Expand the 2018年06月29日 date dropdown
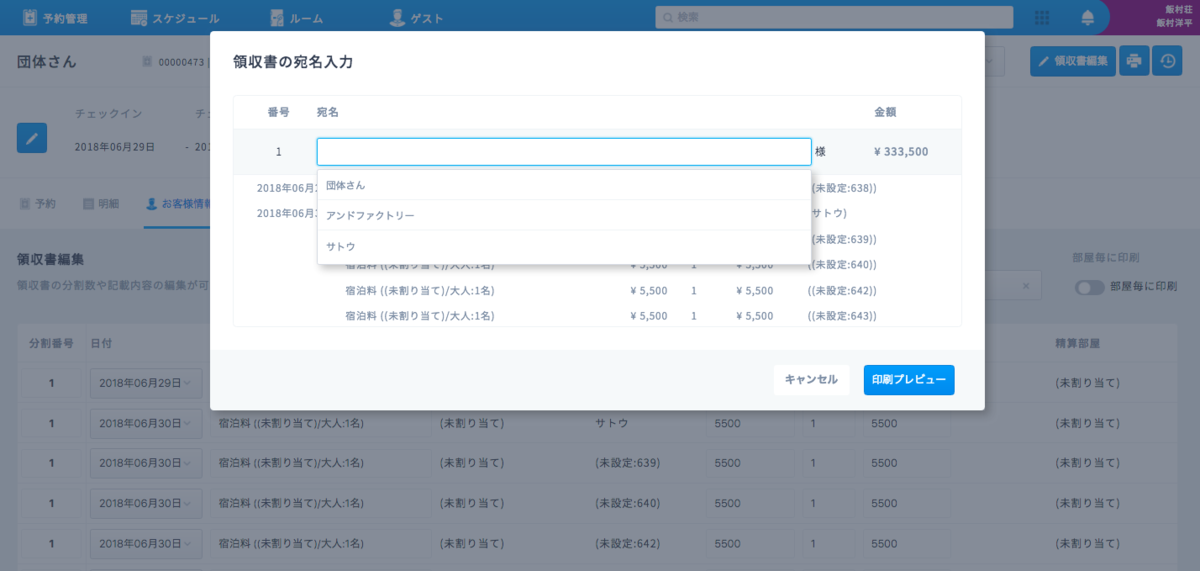The height and width of the screenshot is (571, 1200). point(146,383)
